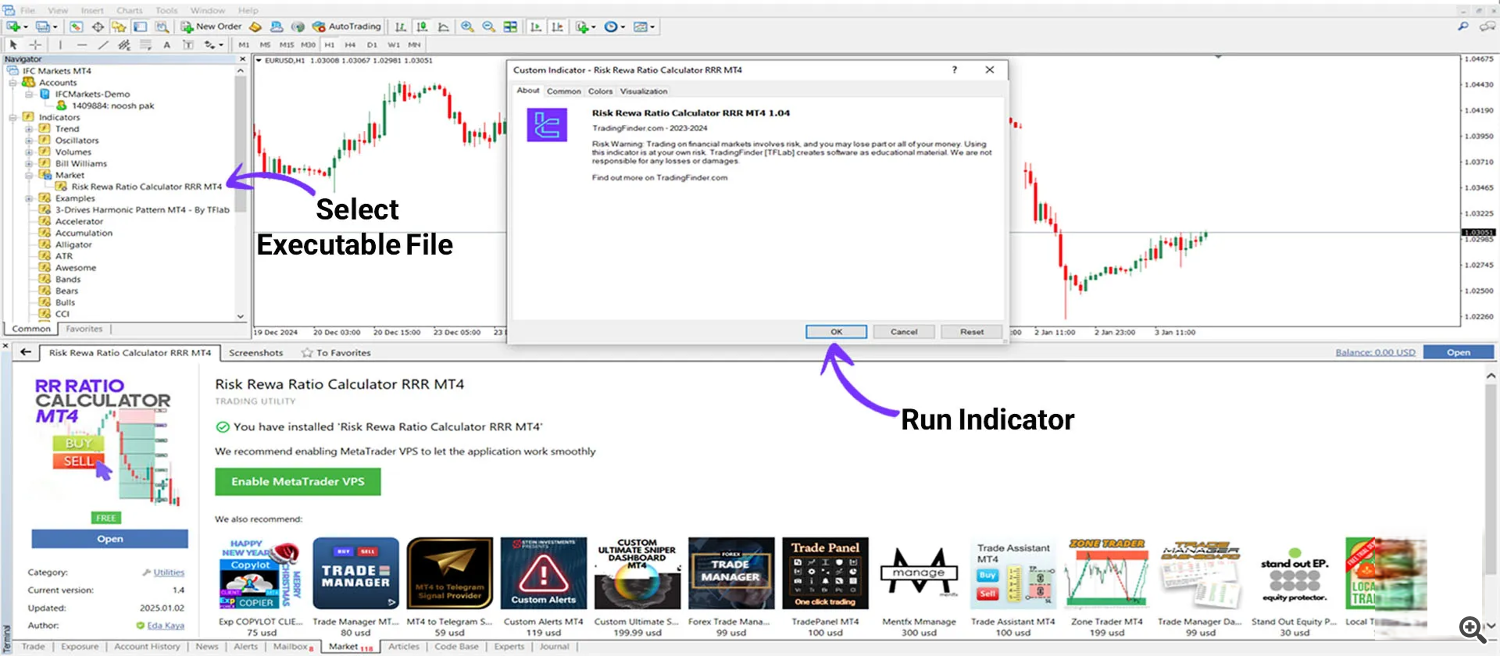Go back with the market arrow button

[25, 353]
